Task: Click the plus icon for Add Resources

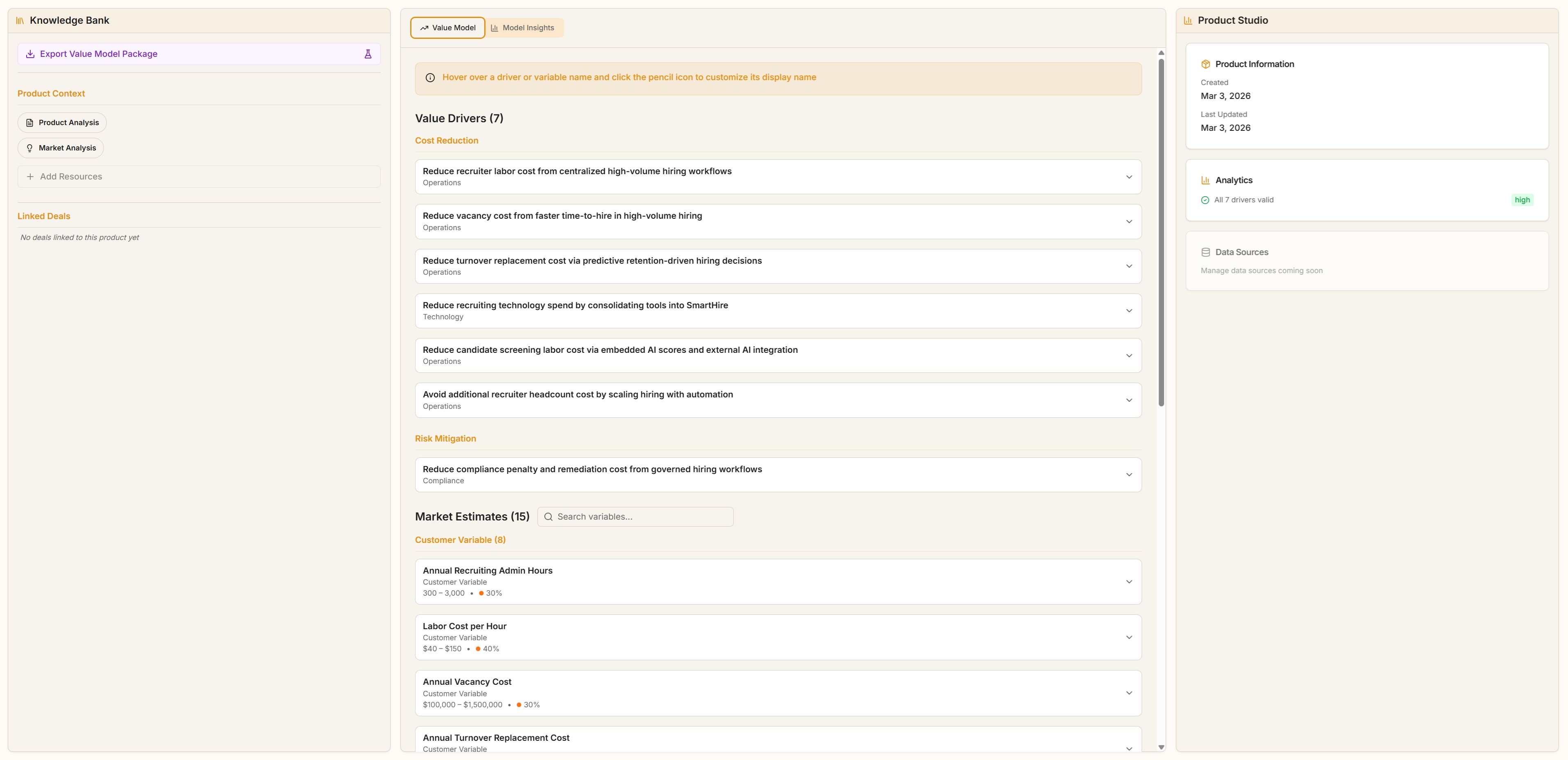Action: [x=30, y=177]
